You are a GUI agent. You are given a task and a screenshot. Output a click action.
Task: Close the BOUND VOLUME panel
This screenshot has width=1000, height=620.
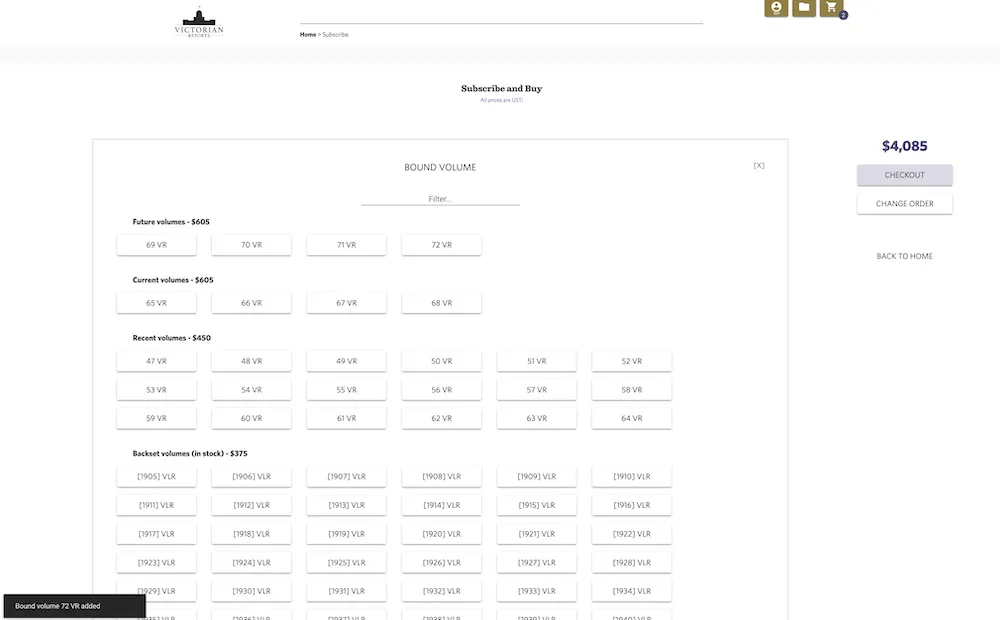pos(759,165)
